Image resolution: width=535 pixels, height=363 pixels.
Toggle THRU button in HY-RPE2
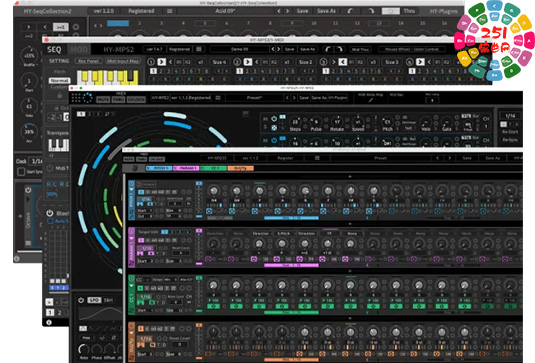(118, 100)
